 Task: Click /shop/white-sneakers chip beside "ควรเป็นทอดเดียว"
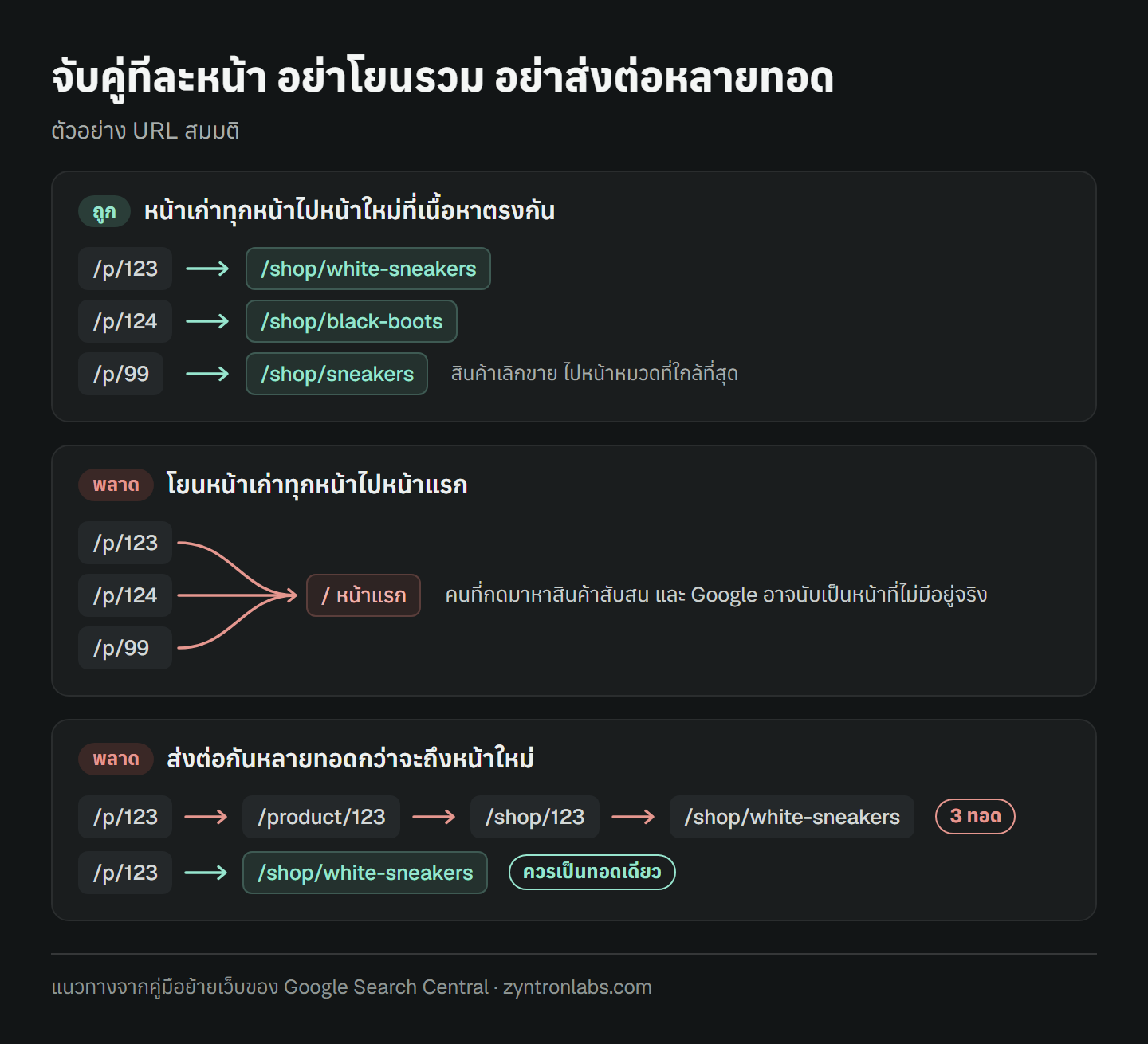tap(365, 873)
